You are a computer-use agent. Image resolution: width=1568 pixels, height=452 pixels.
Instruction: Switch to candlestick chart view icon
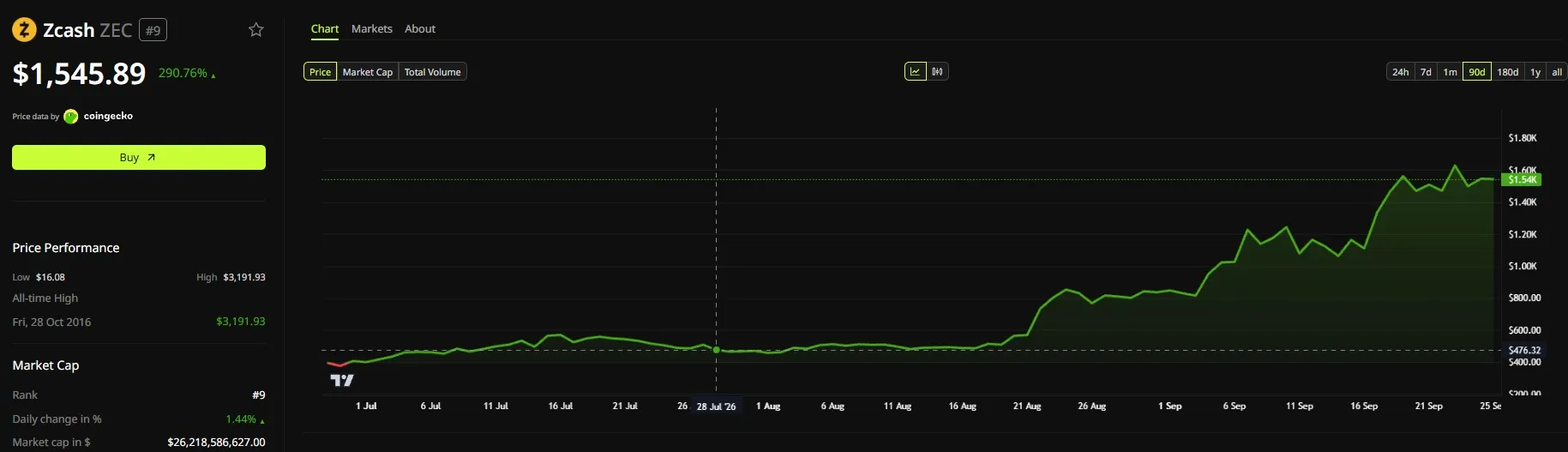pyautogui.click(x=938, y=72)
